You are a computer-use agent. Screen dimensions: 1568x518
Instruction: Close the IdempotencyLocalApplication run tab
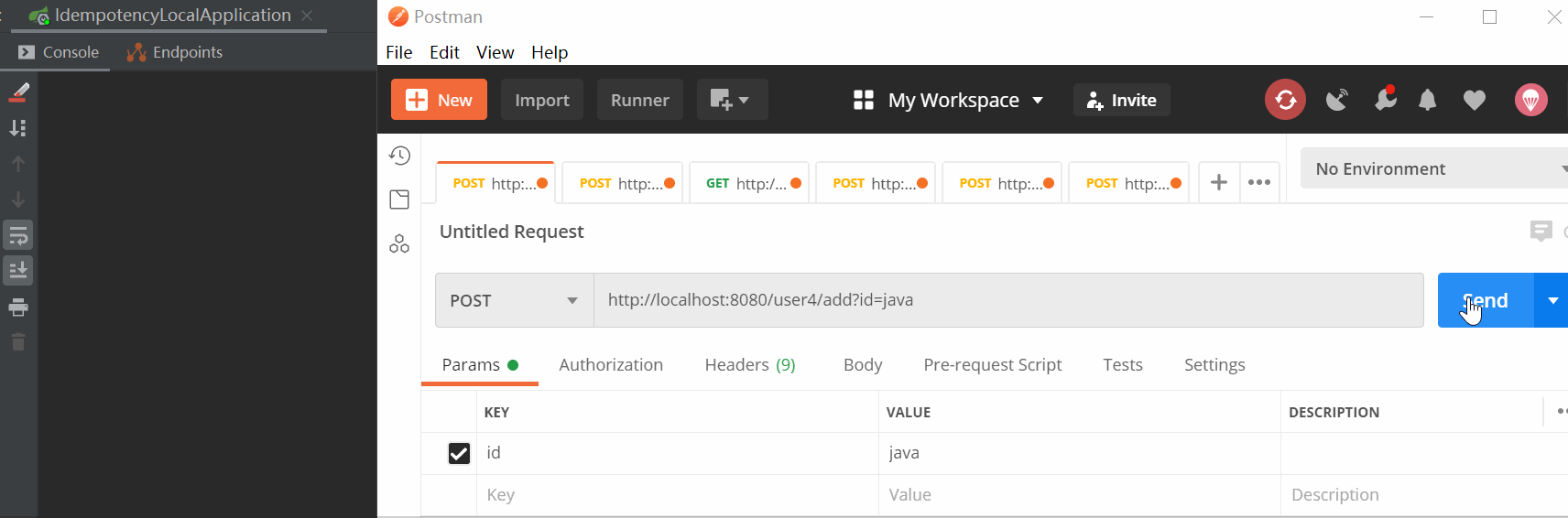[x=307, y=16]
